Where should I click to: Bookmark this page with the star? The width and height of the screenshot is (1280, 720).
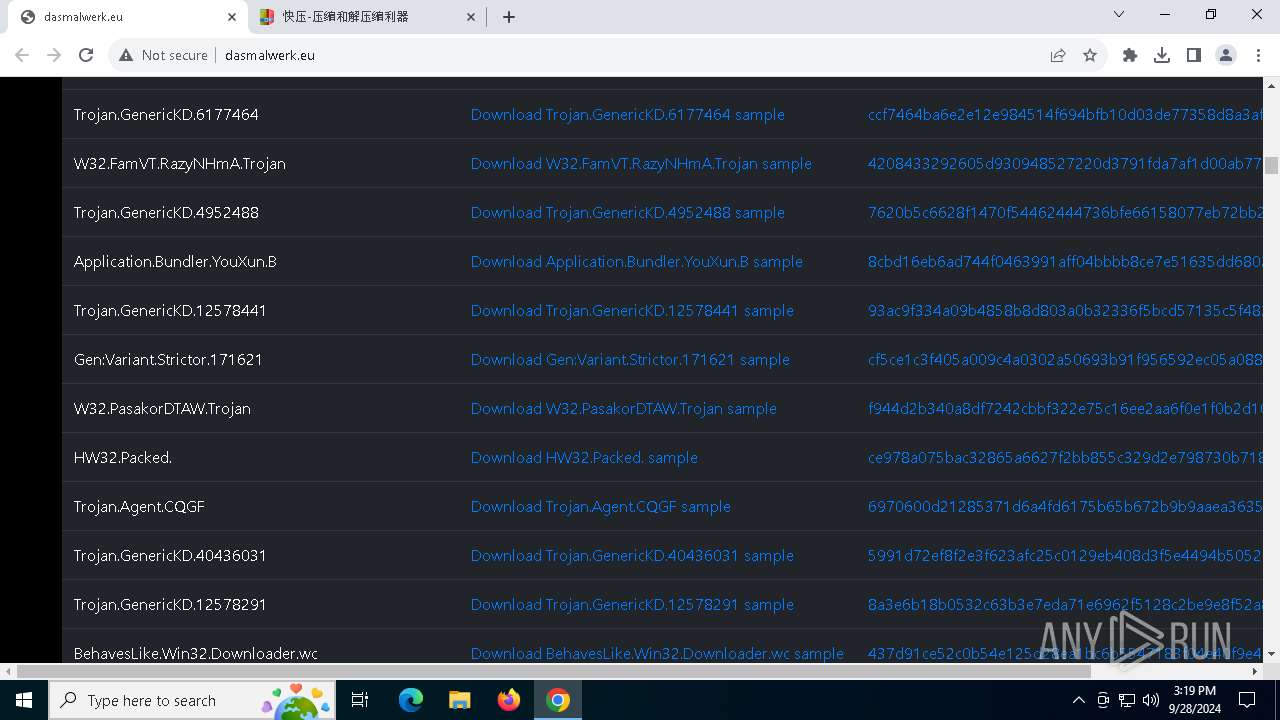(1090, 55)
